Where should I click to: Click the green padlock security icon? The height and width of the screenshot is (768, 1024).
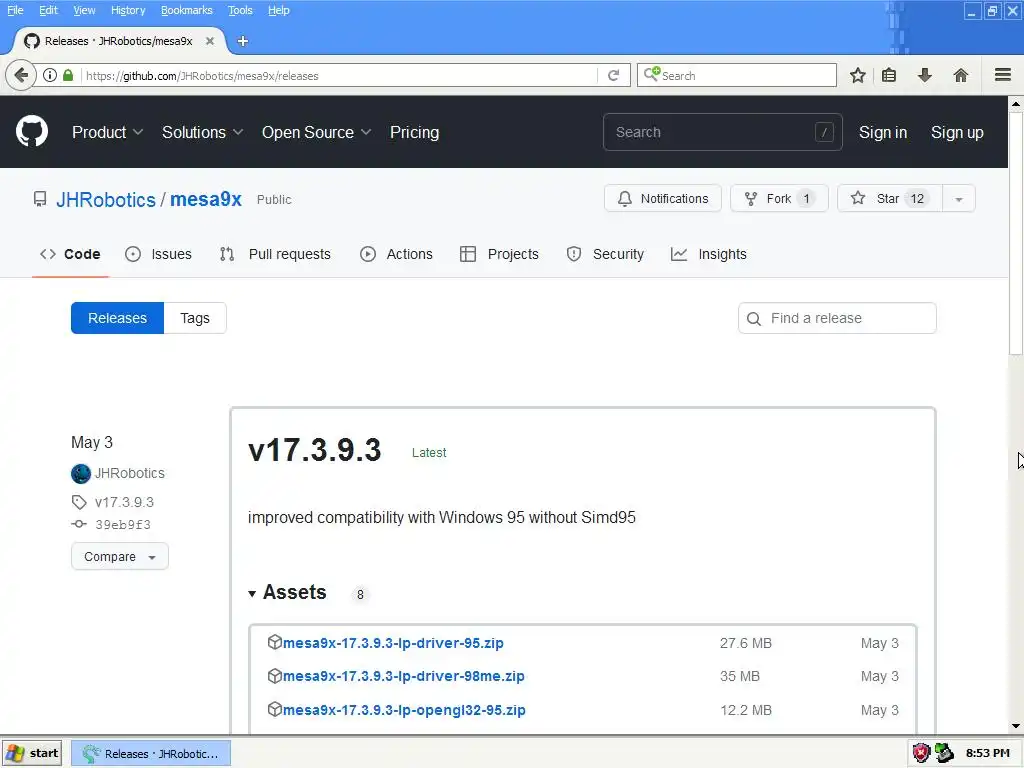68,75
